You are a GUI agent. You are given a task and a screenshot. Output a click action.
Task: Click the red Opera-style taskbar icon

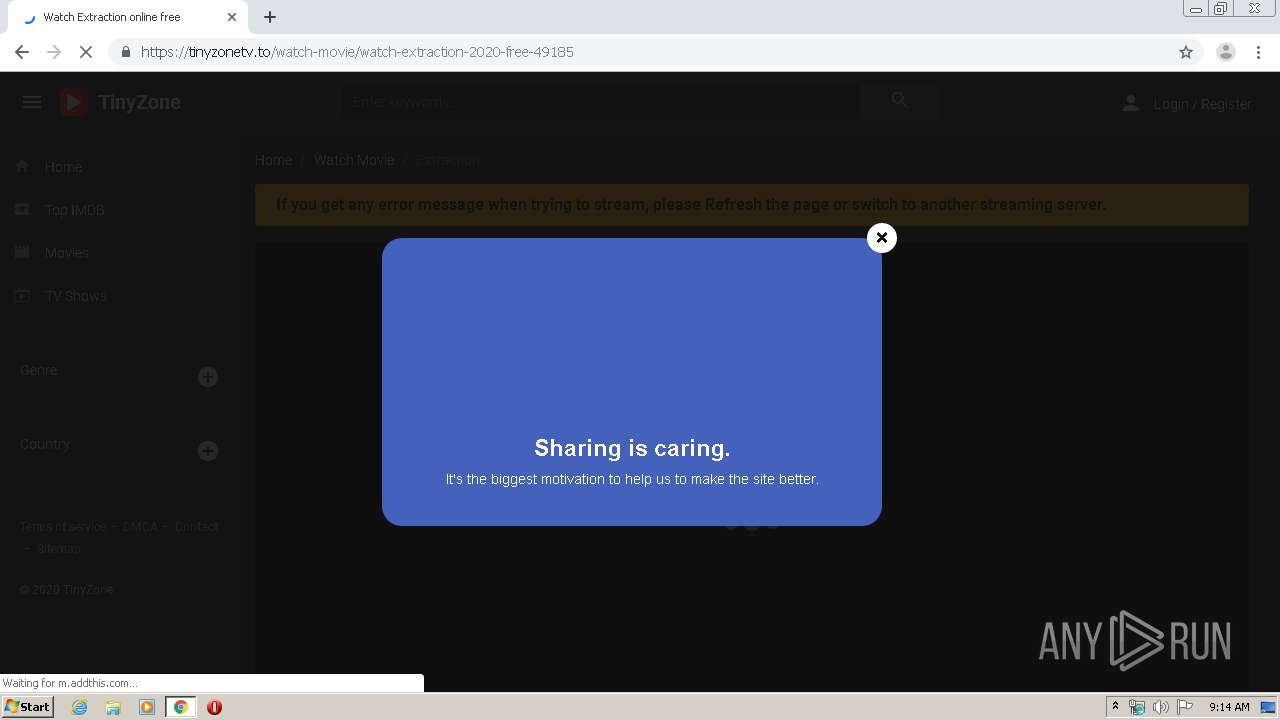(x=214, y=707)
